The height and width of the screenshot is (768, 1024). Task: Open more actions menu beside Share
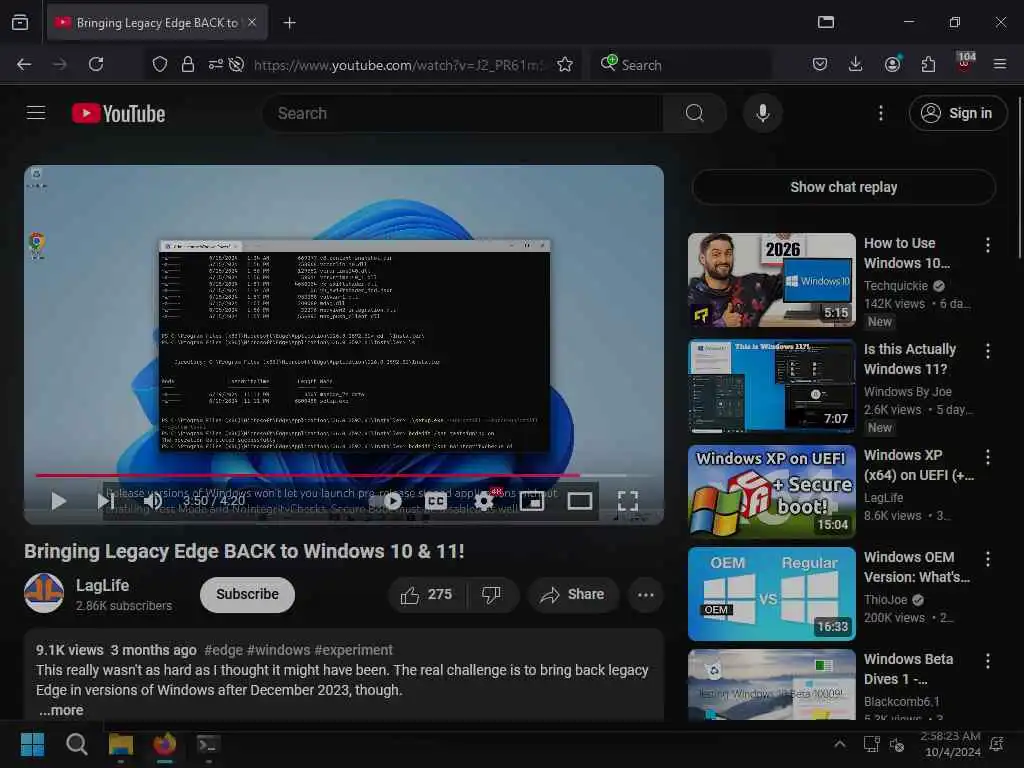point(645,594)
